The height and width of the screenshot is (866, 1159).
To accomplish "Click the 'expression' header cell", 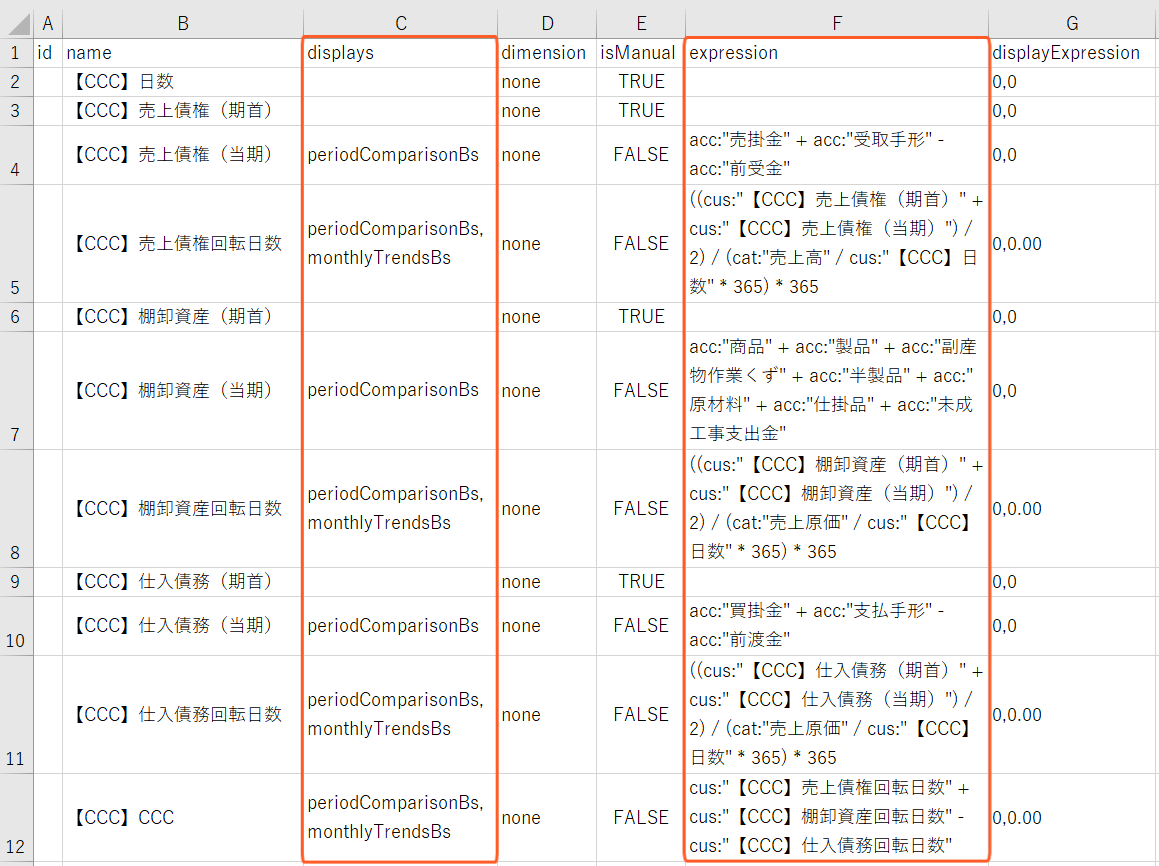I will tap(837, 52).
